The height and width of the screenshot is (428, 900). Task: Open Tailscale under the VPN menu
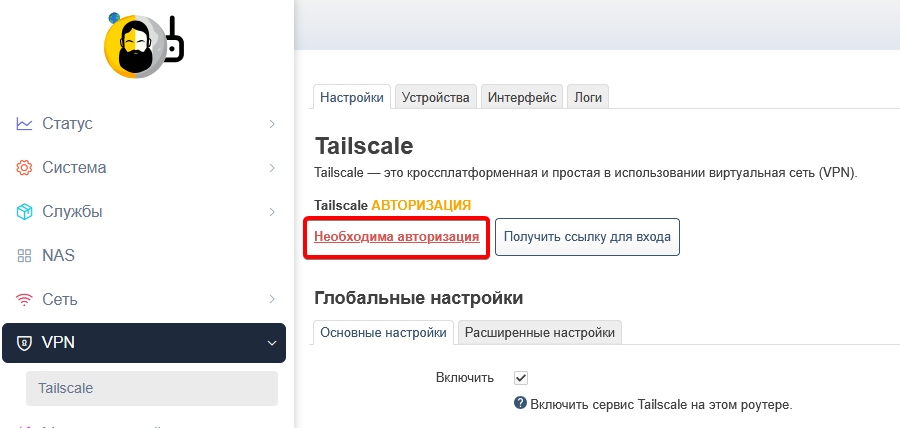click(x=152, y=388)
